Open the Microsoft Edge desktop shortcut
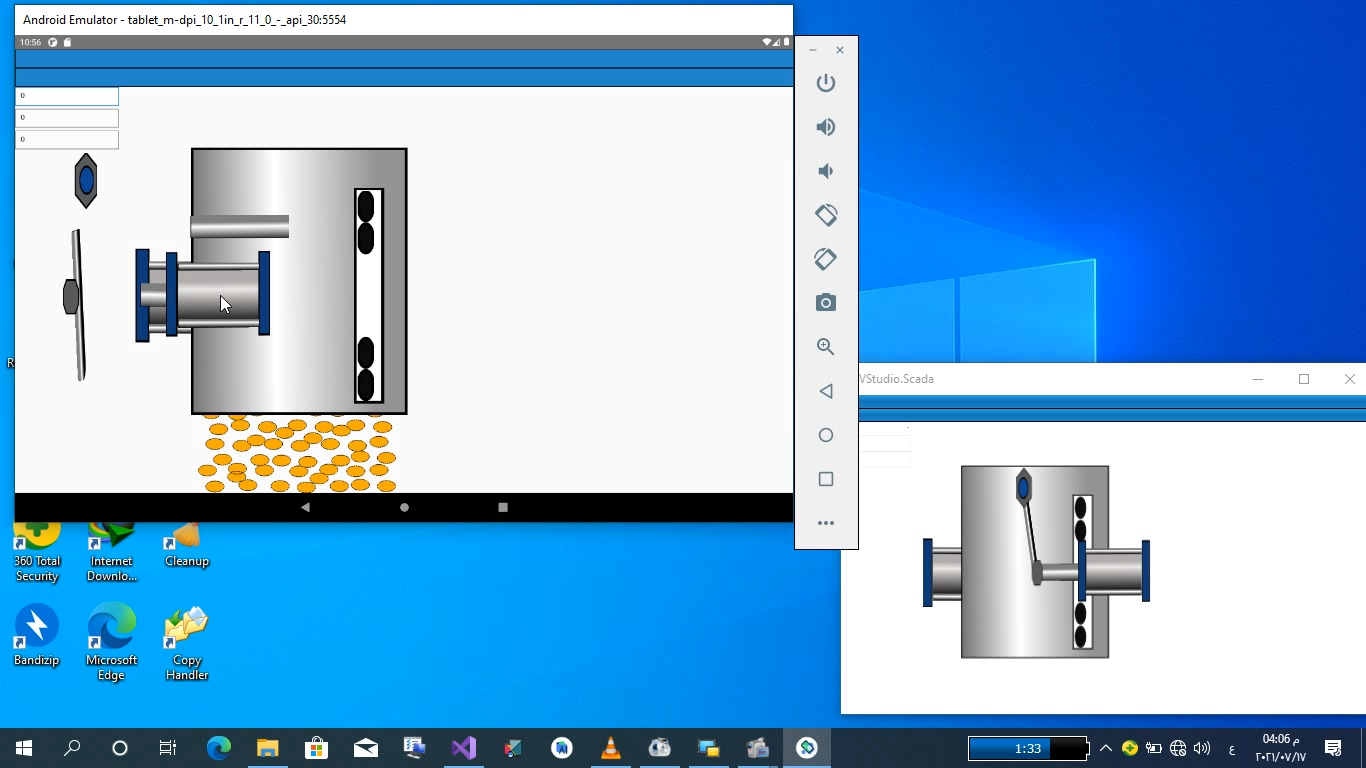1366x768 pixels. [112, 643]
